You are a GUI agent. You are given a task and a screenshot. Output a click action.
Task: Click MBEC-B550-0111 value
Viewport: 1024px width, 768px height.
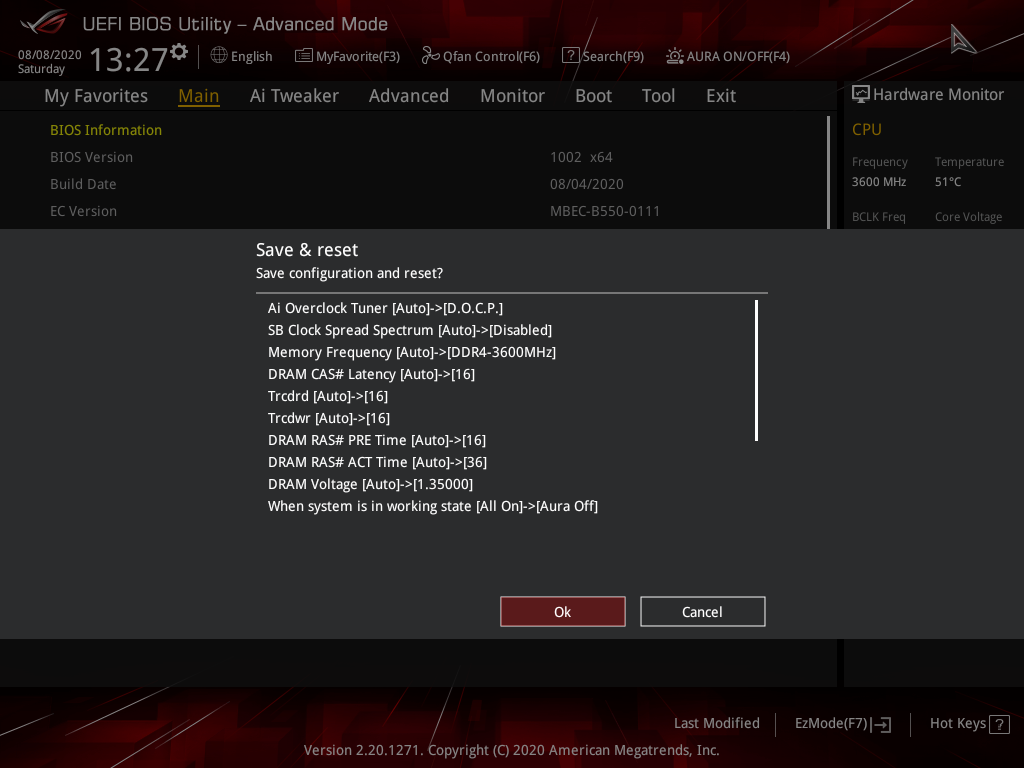pos(605,212)
